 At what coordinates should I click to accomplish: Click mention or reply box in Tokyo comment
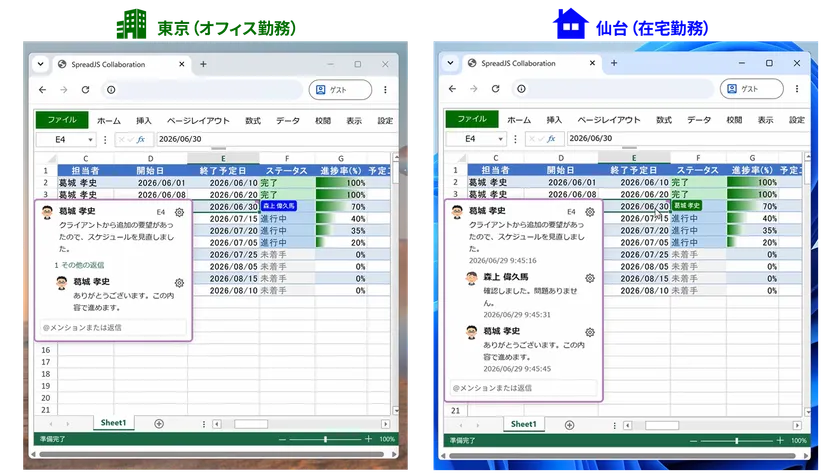114,327
